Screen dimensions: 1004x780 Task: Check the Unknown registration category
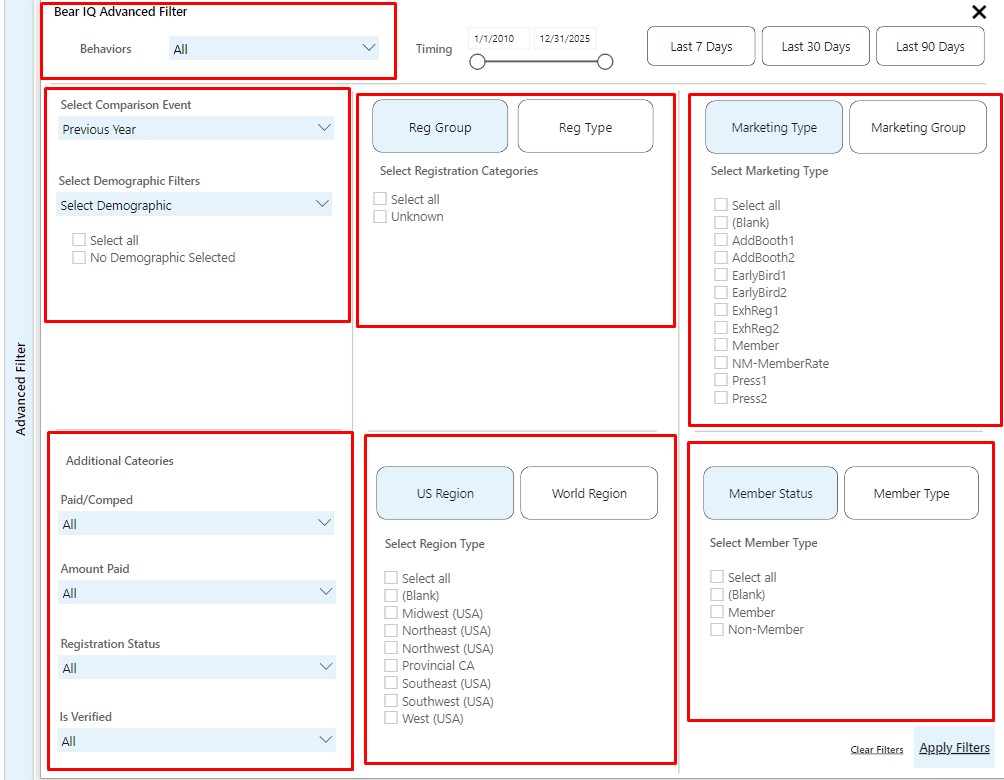(x=379, y=216)
